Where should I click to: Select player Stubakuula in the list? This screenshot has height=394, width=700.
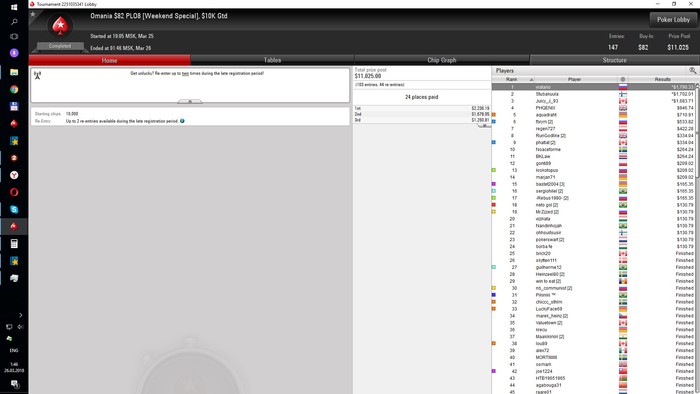point(594,94)
